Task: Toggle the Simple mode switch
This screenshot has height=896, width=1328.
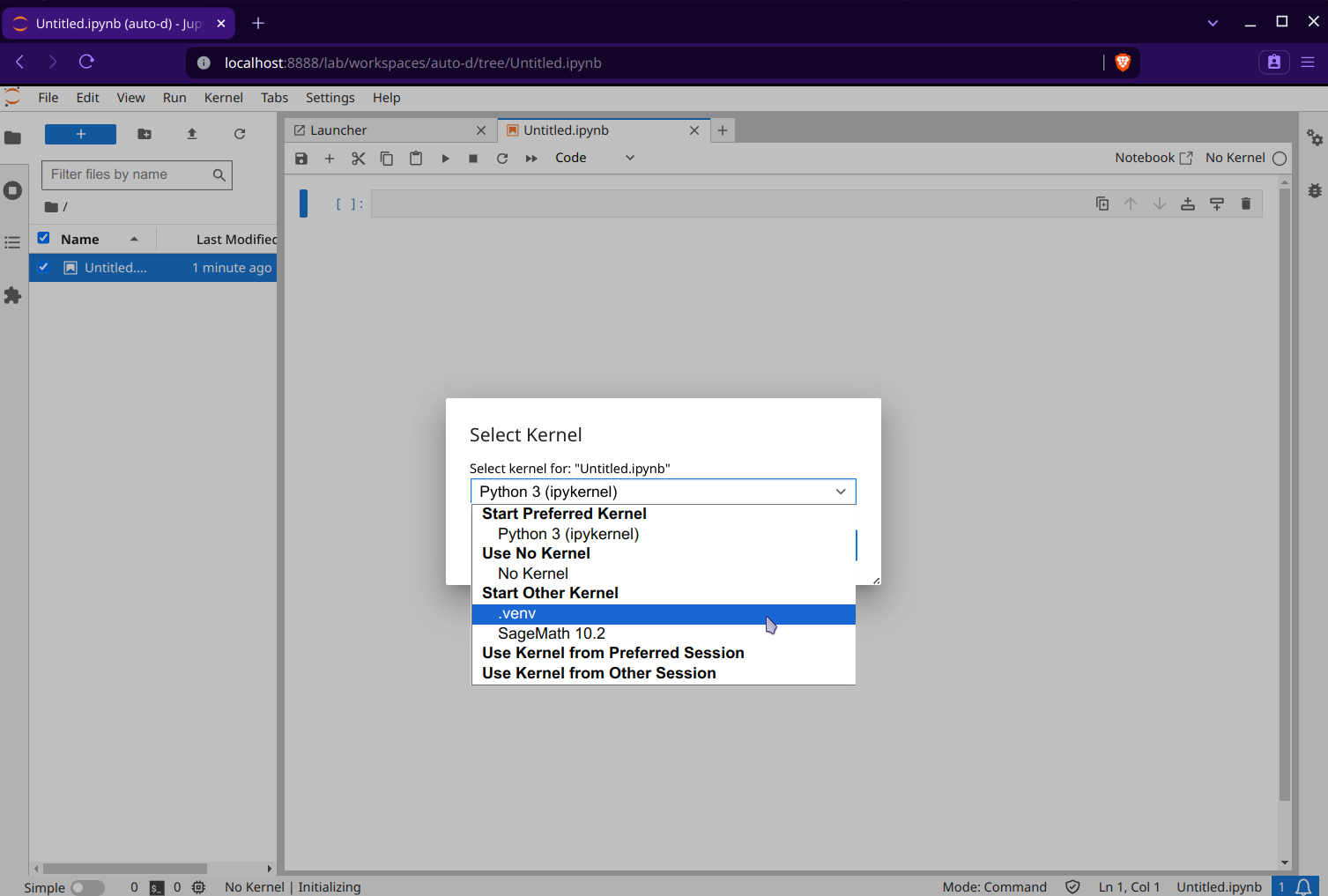Action: [x=86, y=887]
